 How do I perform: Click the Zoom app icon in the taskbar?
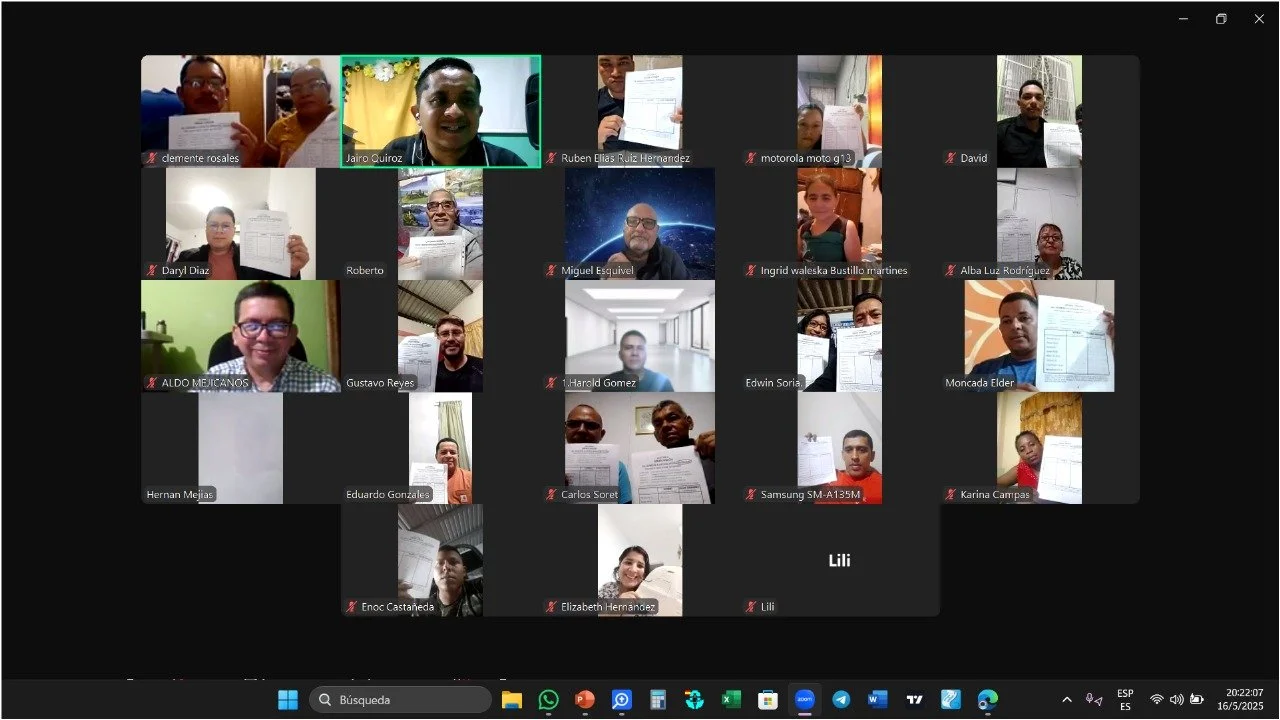(804, 699)
